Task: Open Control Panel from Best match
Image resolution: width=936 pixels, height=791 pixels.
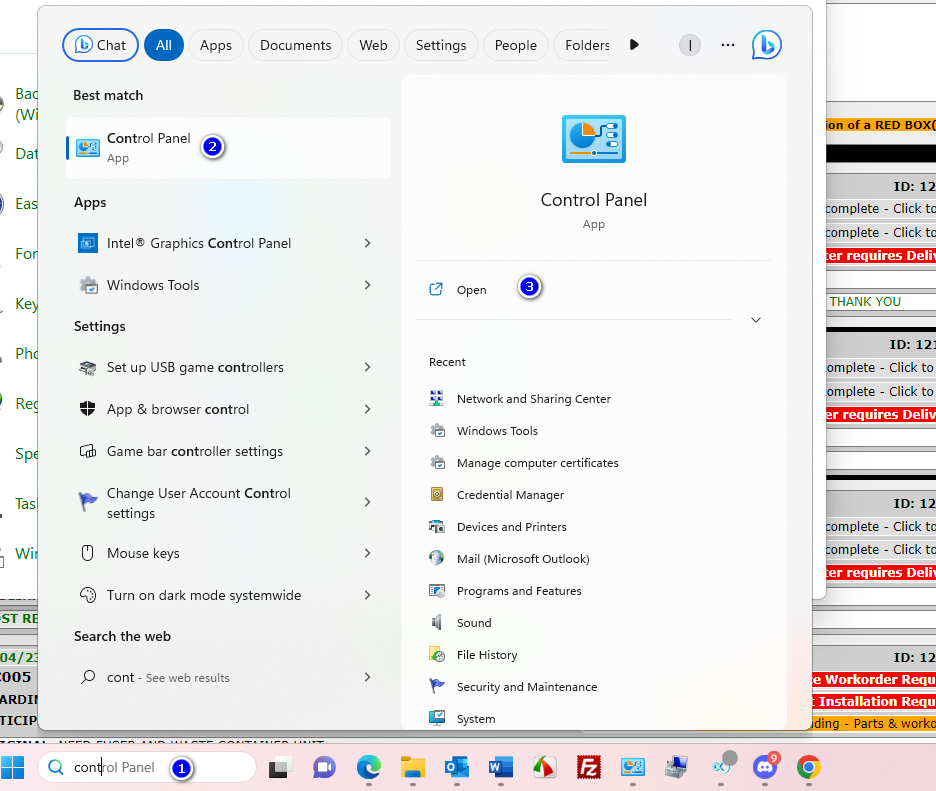Action: [148, 147]
